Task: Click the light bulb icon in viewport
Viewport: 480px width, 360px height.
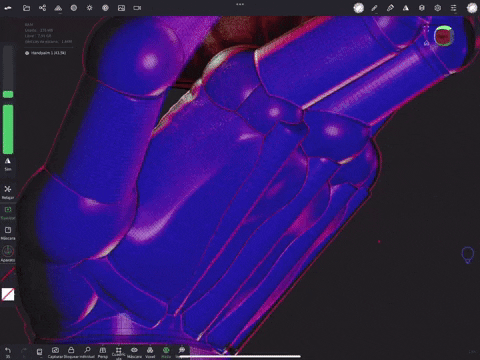Action: tap(467, 255)
